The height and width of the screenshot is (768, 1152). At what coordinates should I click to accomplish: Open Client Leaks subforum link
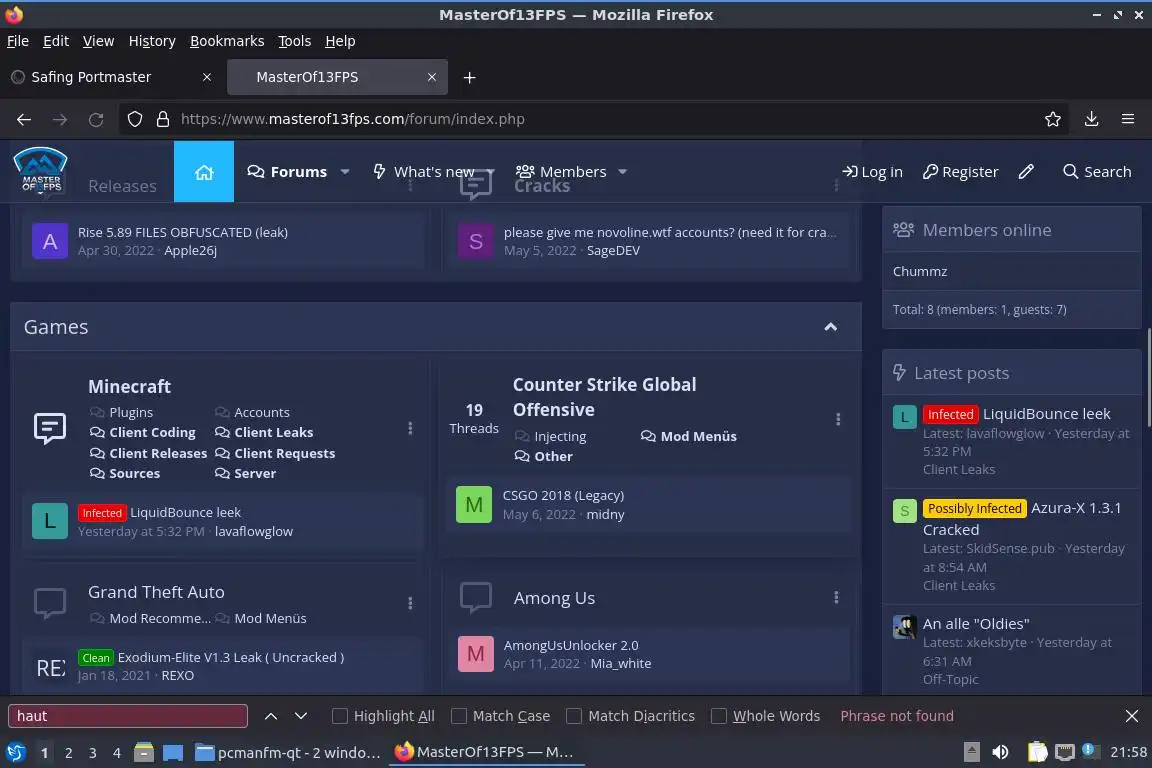tap(273, 433)
